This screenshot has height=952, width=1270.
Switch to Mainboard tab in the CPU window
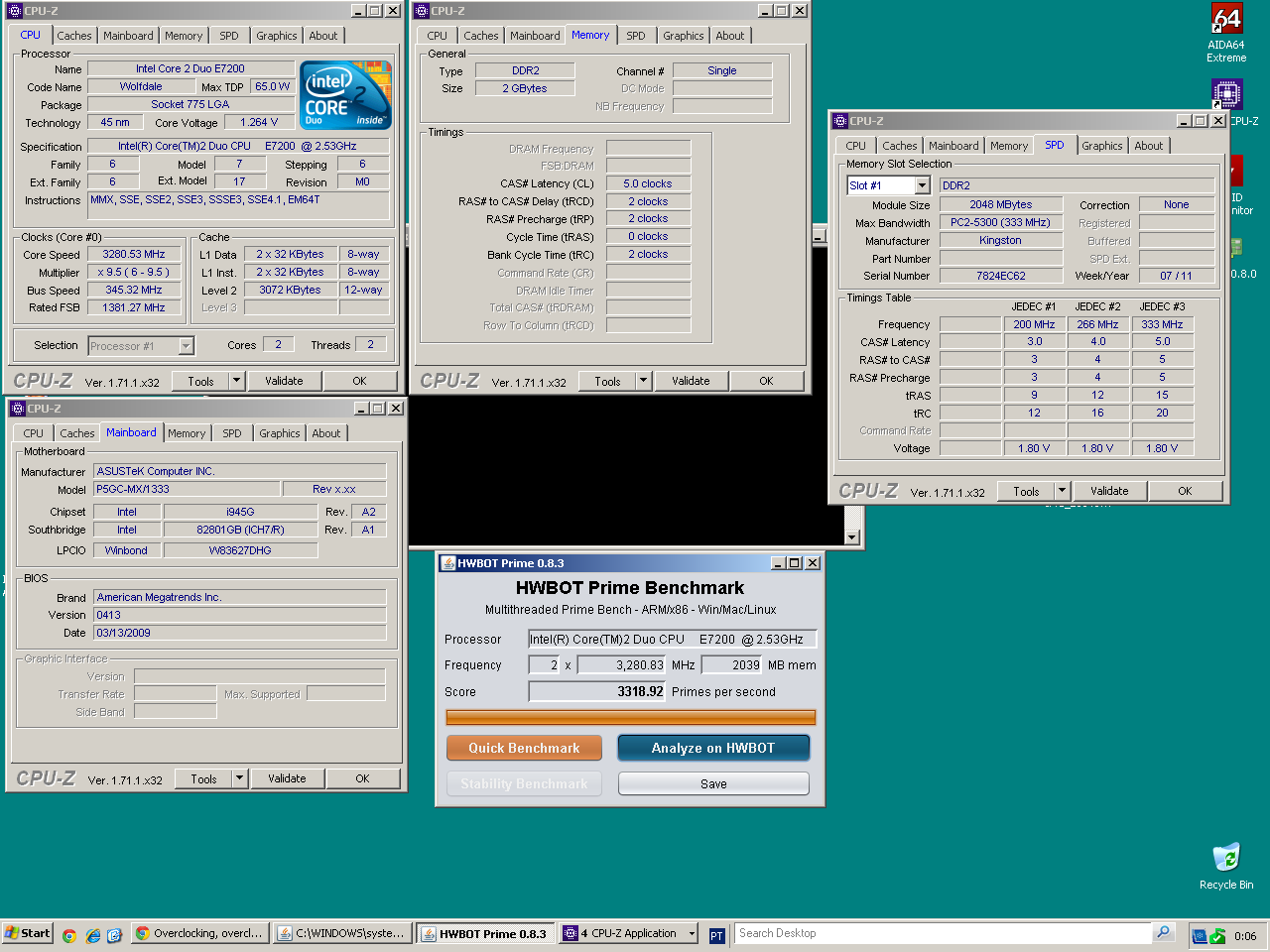coord(129,36)
